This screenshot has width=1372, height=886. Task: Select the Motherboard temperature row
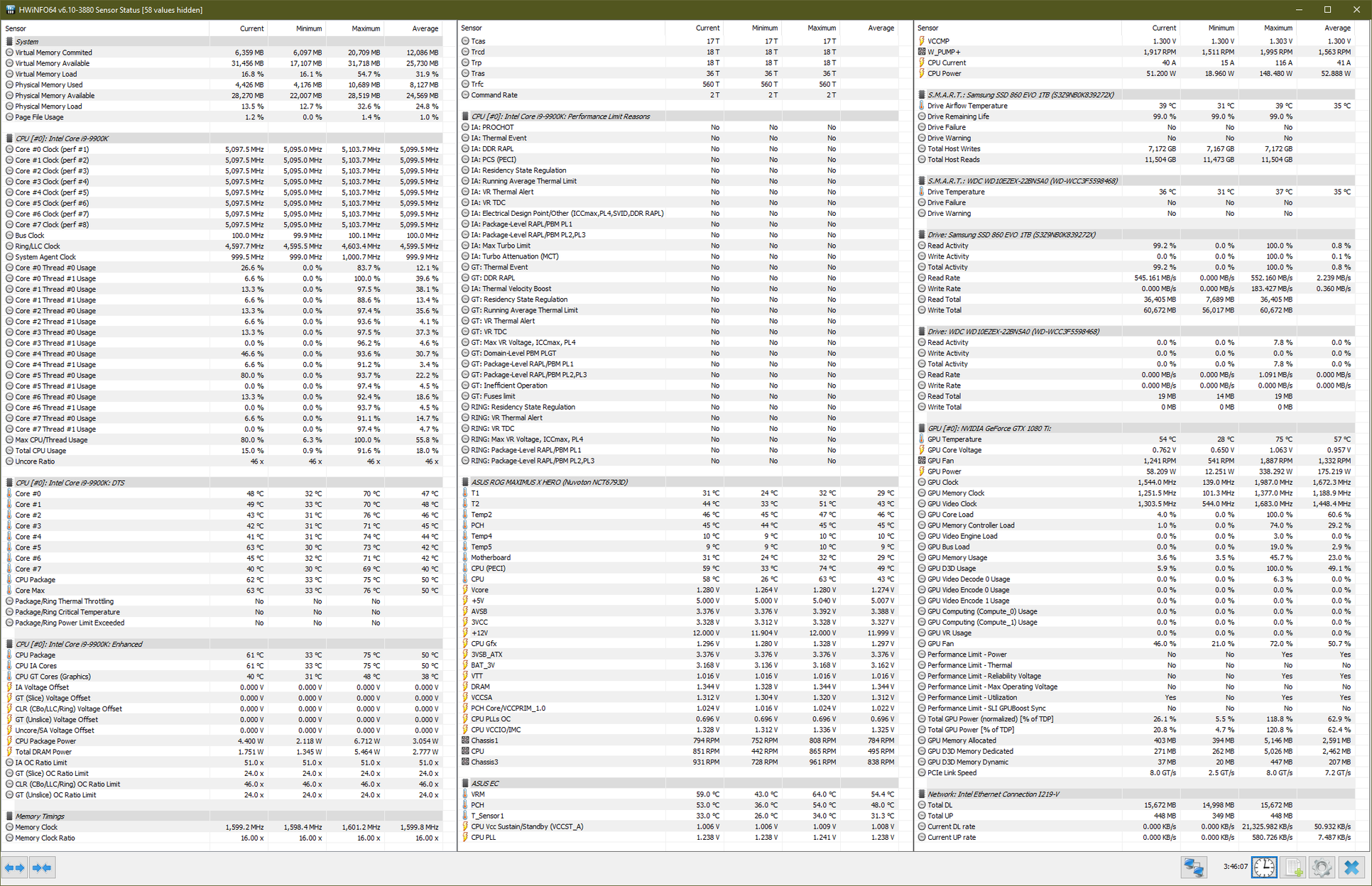[x=678, y=557]
